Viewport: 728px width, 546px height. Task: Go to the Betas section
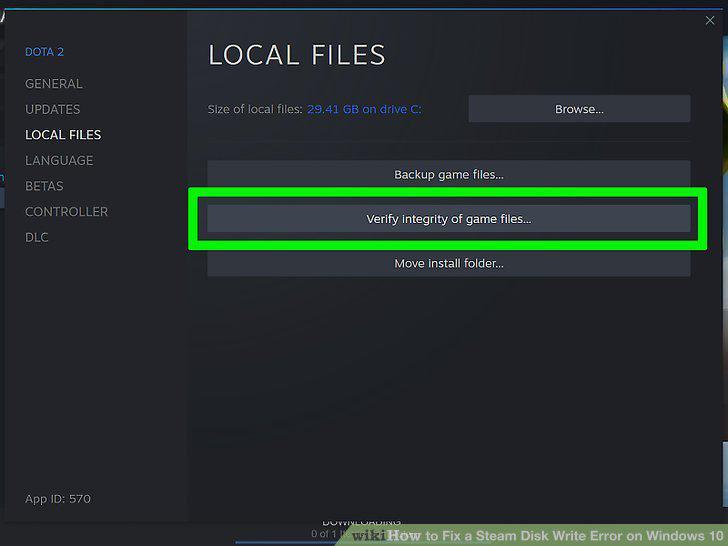coord(44,186)
